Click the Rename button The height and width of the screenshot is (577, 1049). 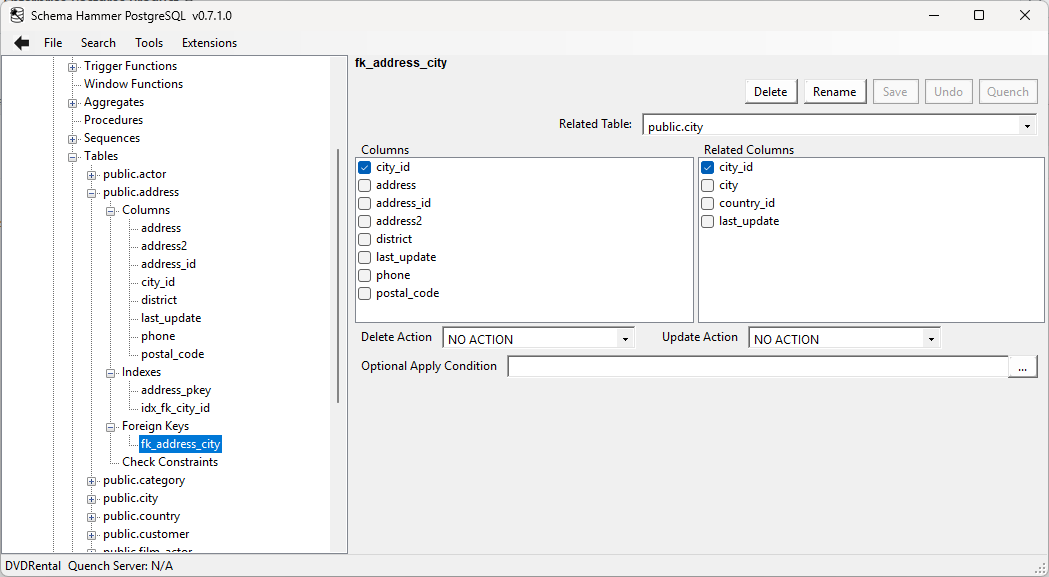834,91
